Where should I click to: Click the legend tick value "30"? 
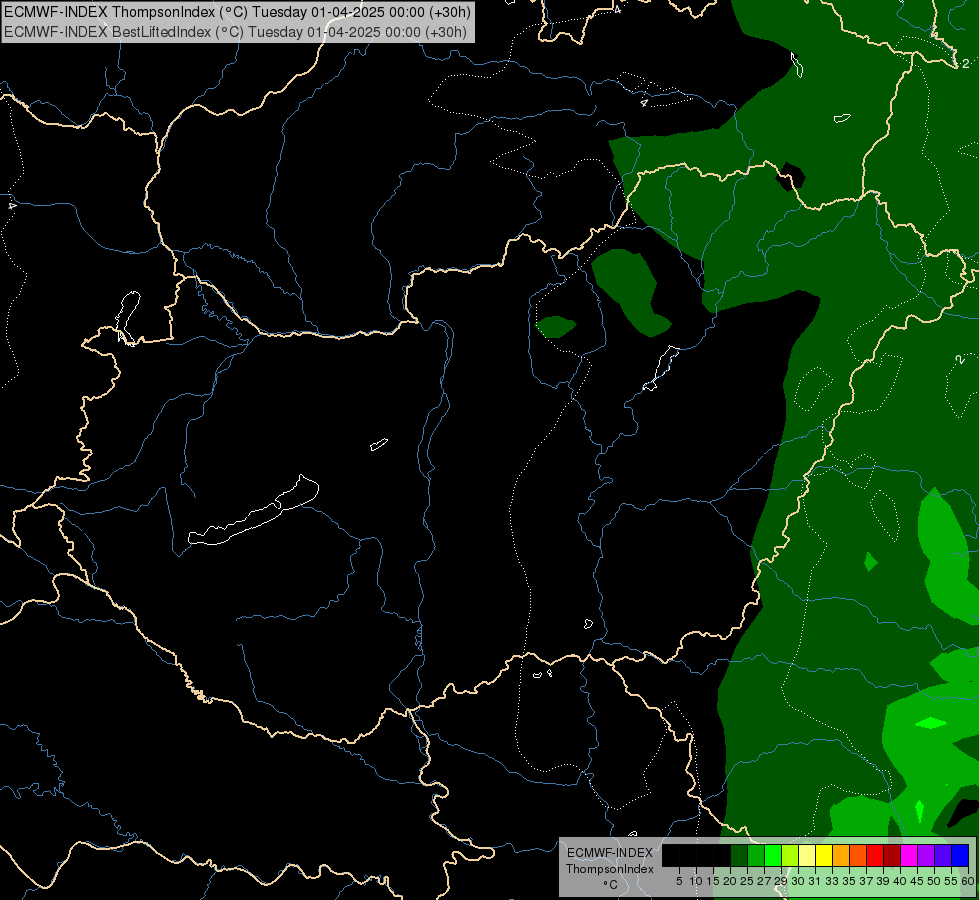pyautogui.click(x=798, y=881)
